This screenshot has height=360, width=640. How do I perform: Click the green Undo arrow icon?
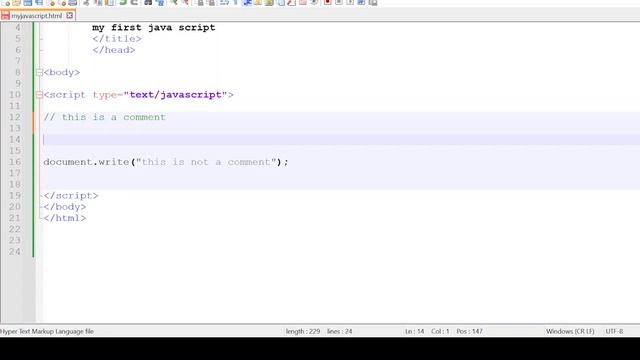(x=122, y=2)
